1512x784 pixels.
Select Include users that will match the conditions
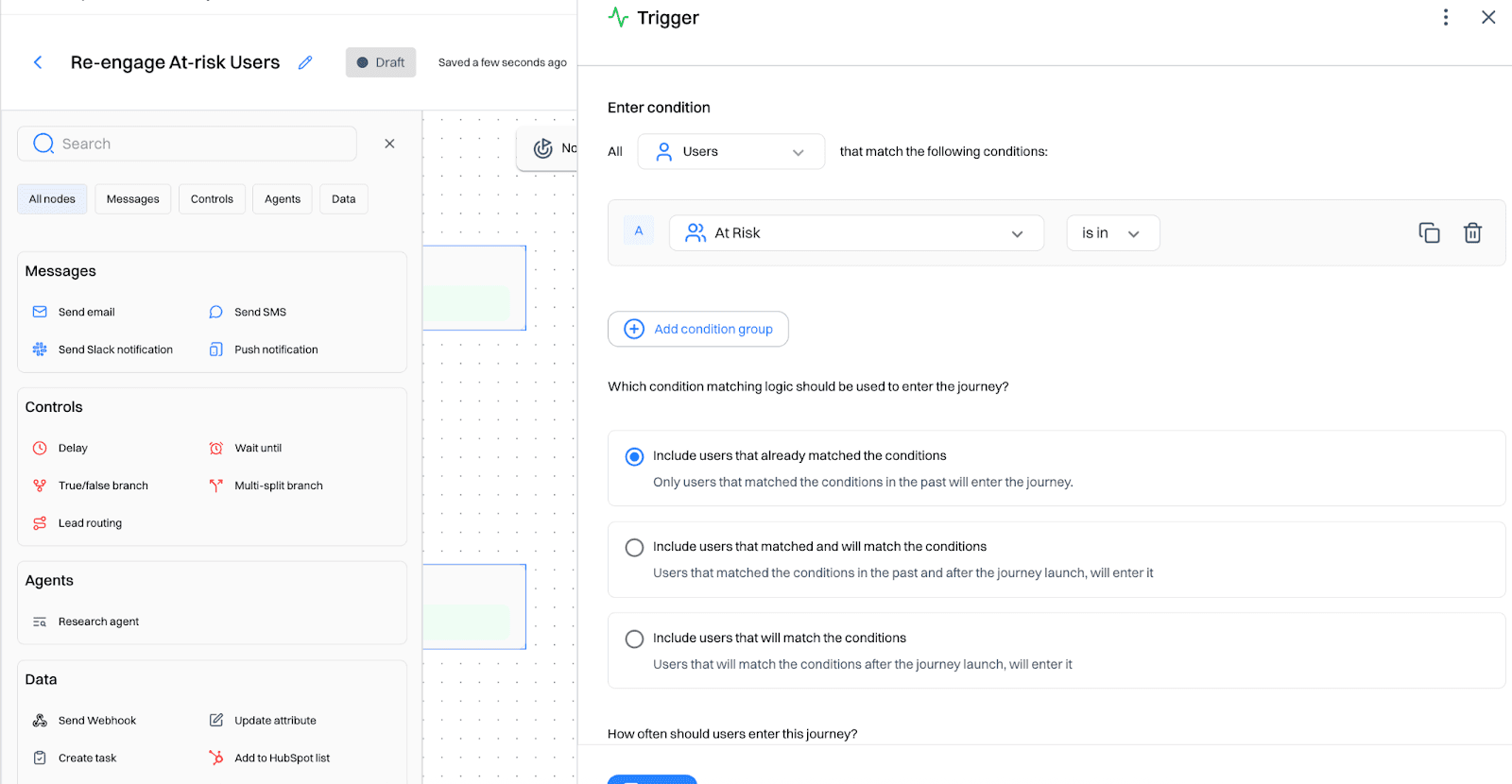pos(634,639)
